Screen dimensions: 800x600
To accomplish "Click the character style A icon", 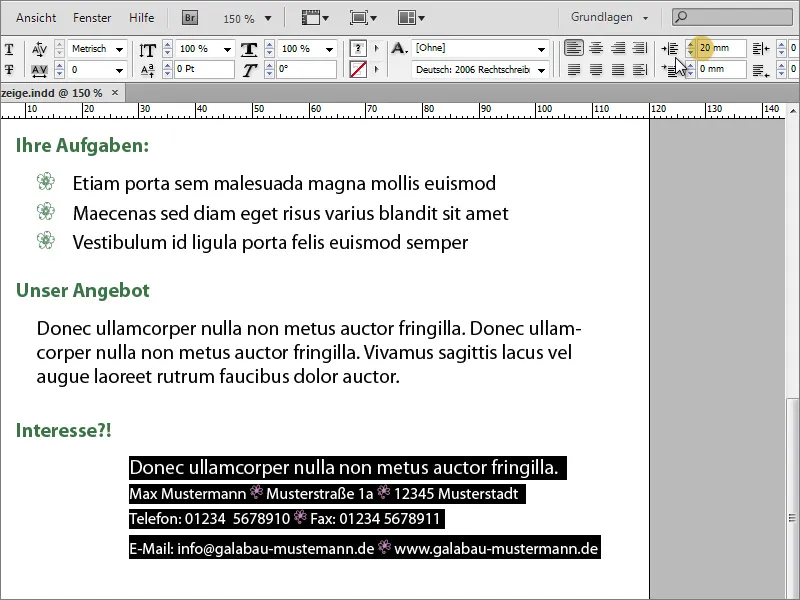I will point(399,48).
